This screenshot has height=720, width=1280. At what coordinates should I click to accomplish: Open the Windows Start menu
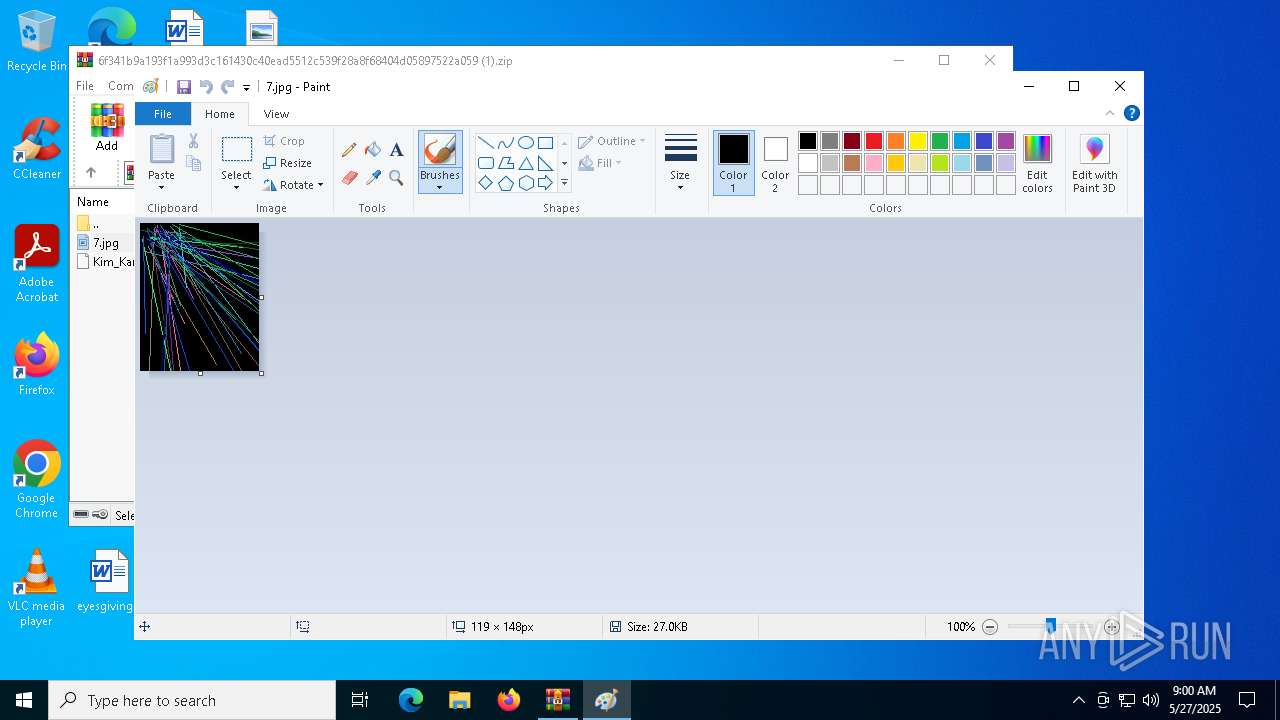click(x=24, y=700)
